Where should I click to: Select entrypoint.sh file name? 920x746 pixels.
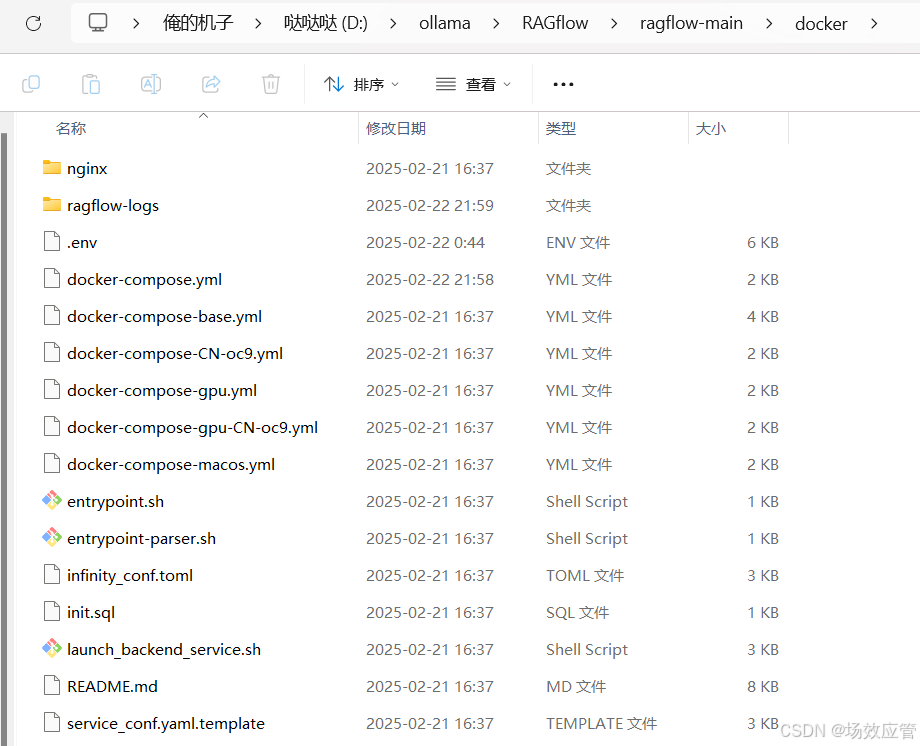[x=116, y=502]
